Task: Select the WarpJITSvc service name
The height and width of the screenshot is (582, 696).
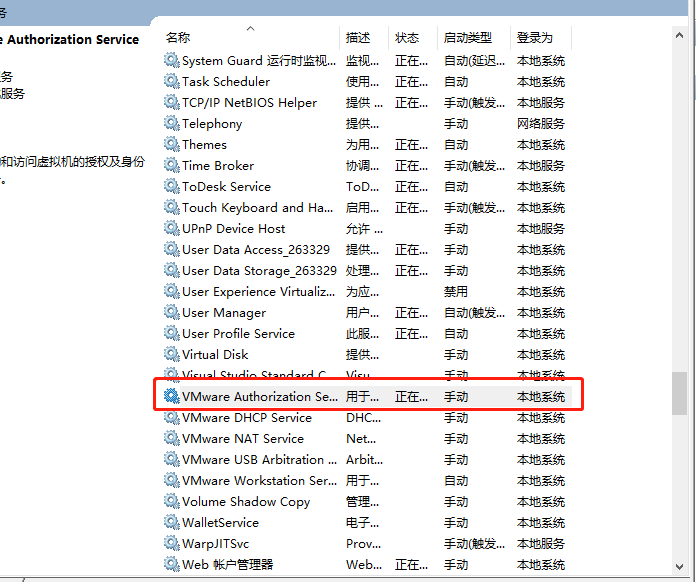Action: (215, 544)
